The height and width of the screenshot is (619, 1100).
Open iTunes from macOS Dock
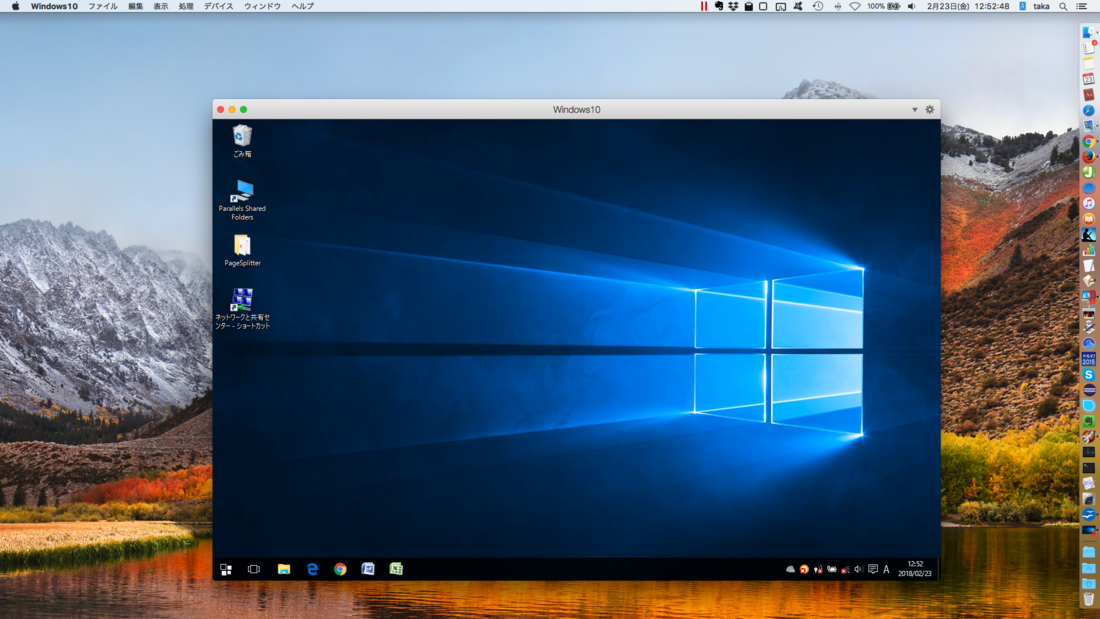(x=1089, y=203)
